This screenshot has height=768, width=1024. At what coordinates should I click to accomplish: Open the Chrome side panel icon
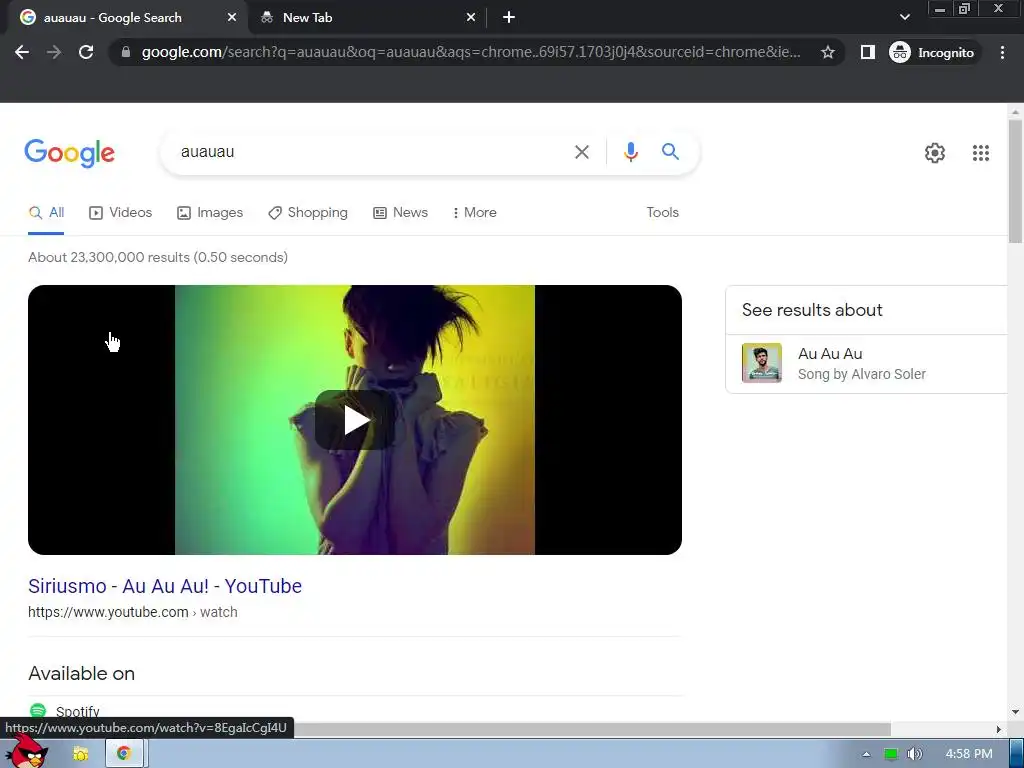[x=867, y=52]
